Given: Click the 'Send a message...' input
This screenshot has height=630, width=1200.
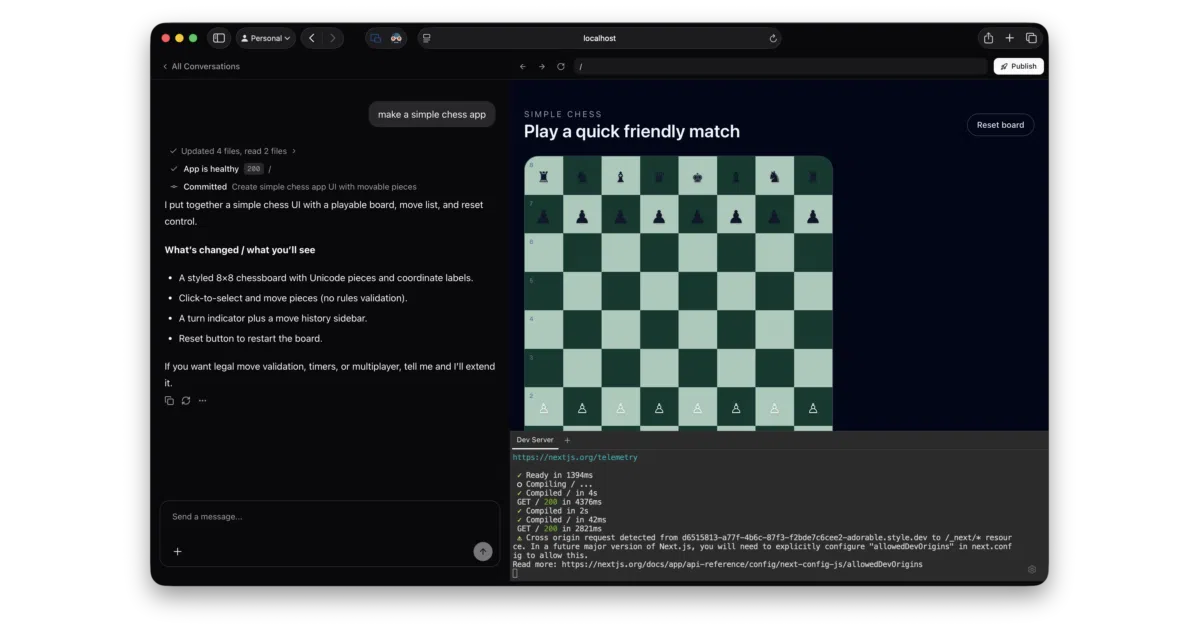Looking at the screenshot, I should point(330,517).
